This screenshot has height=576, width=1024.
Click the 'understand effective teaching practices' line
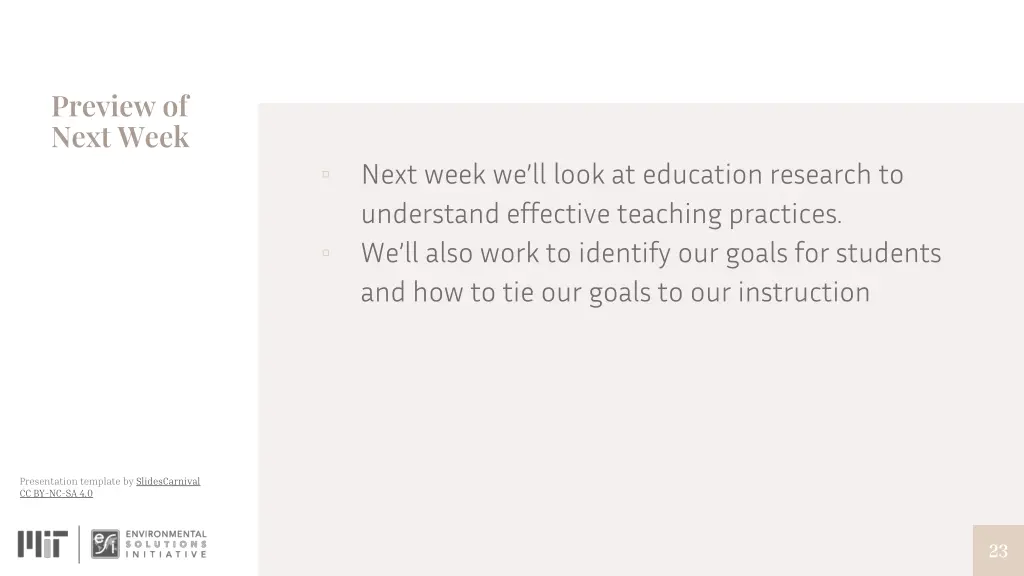[x=601, y=214]
